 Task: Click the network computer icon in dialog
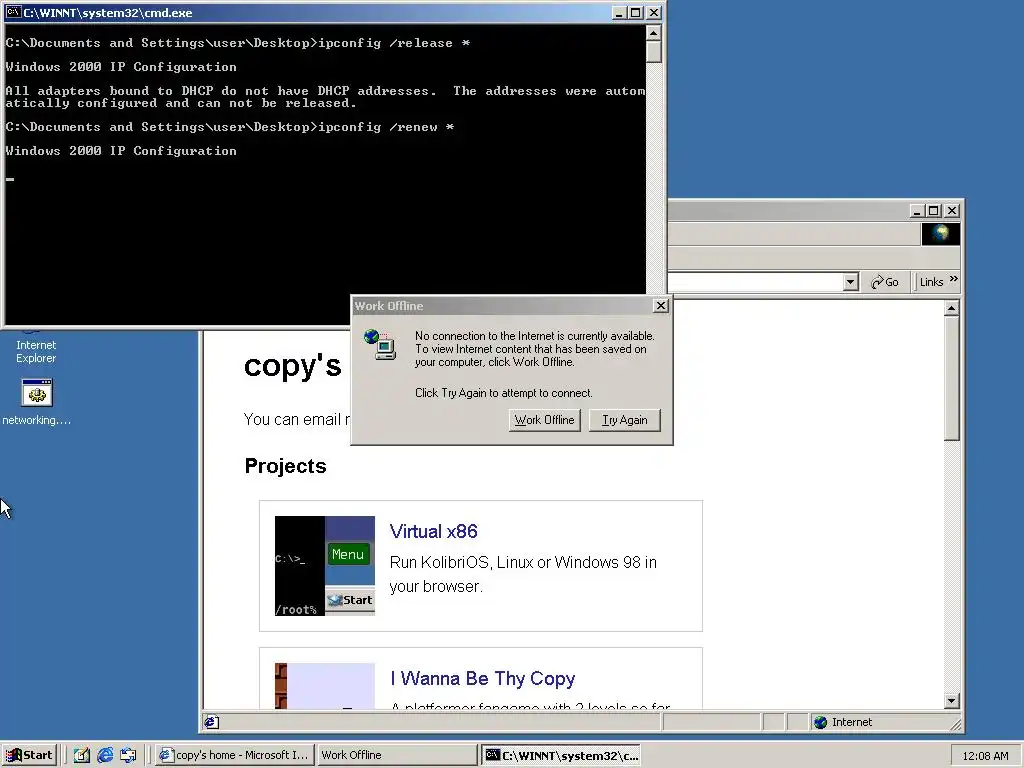click(x=380, y=345)
